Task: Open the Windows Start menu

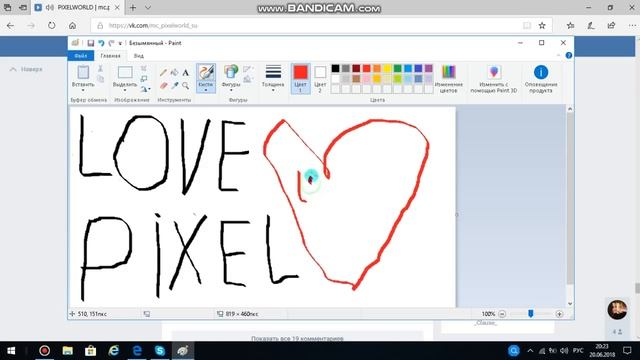Action: (x=11, y=351)
